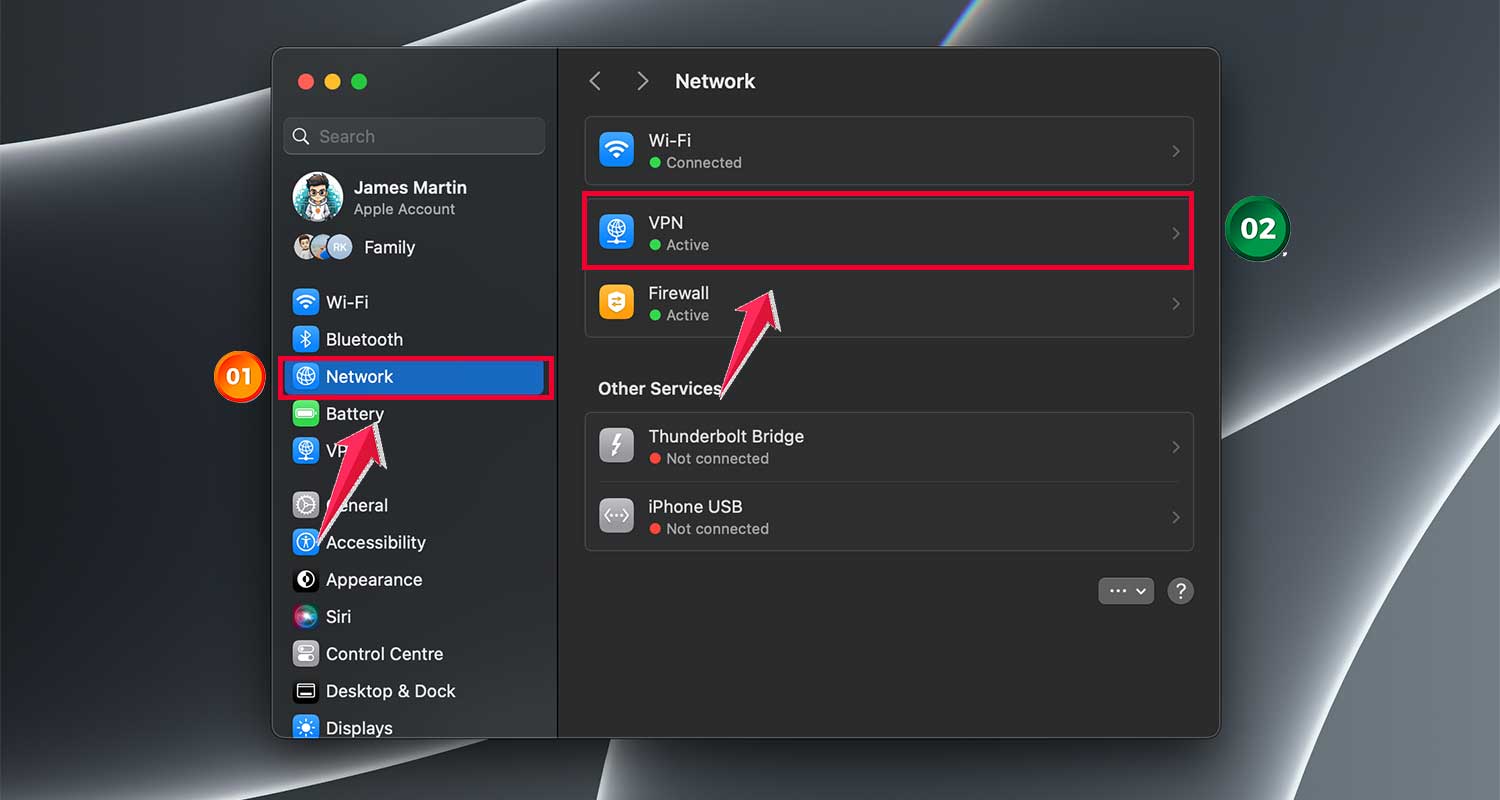The image size is (1500, 800).
Task: Expand the Firewall row chevron
Action: click(1176, 304)
